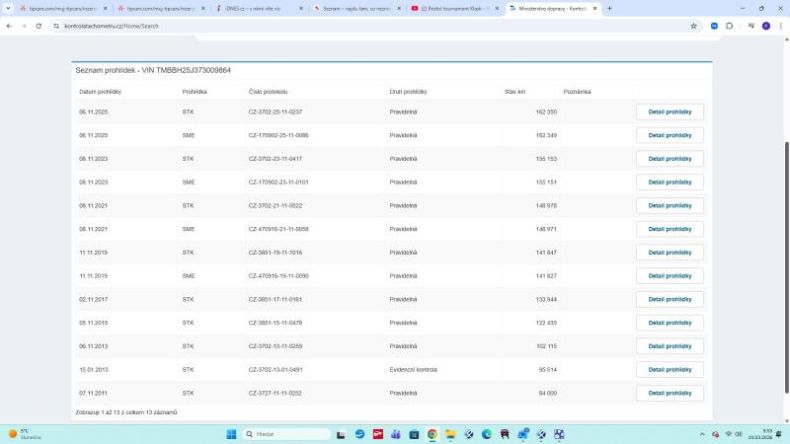Open the Chrome three-dot menu
Screen dimensions: 790x444
[x=781, y=26]
